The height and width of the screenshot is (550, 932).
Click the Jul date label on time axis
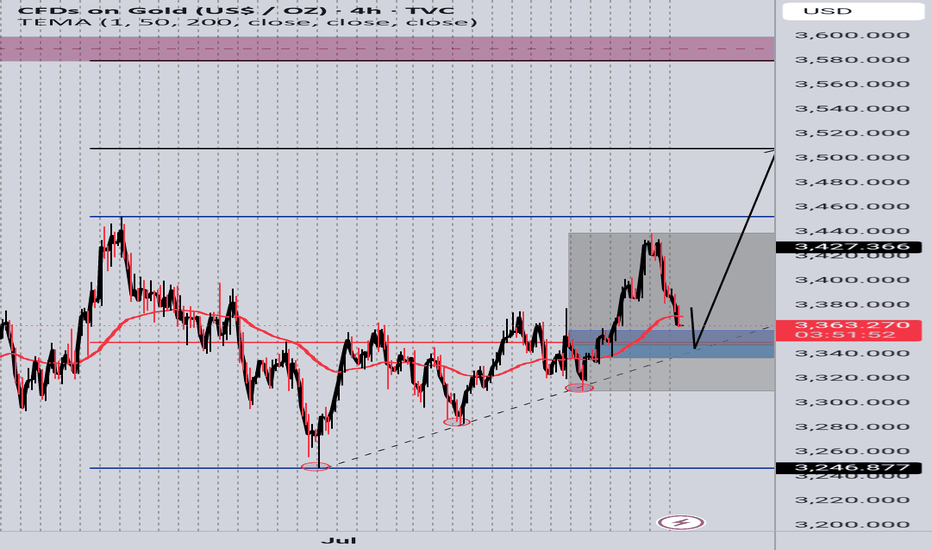click(x=339, y=540)
